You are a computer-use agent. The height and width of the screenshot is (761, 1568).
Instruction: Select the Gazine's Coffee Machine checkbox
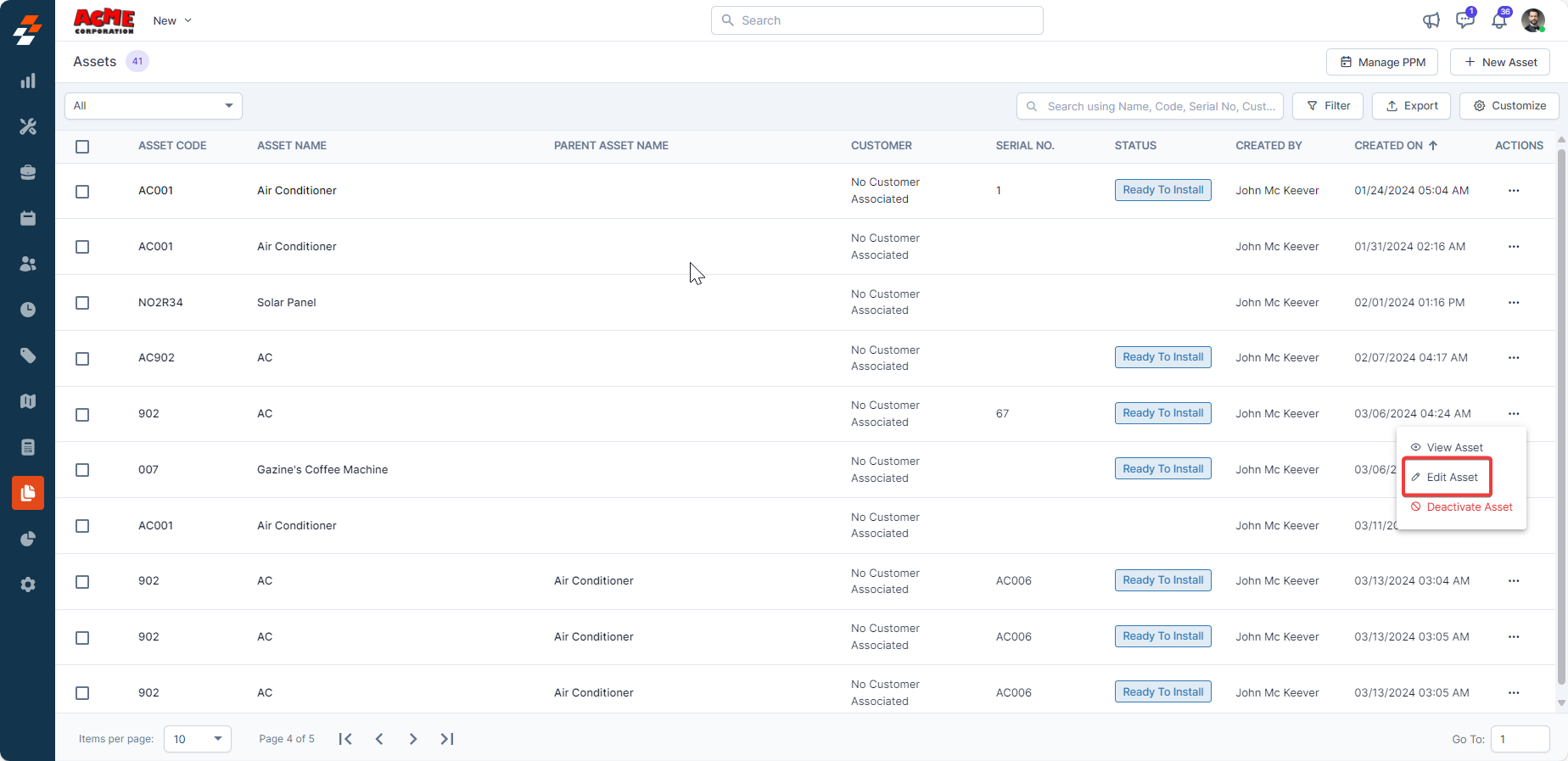82,470
